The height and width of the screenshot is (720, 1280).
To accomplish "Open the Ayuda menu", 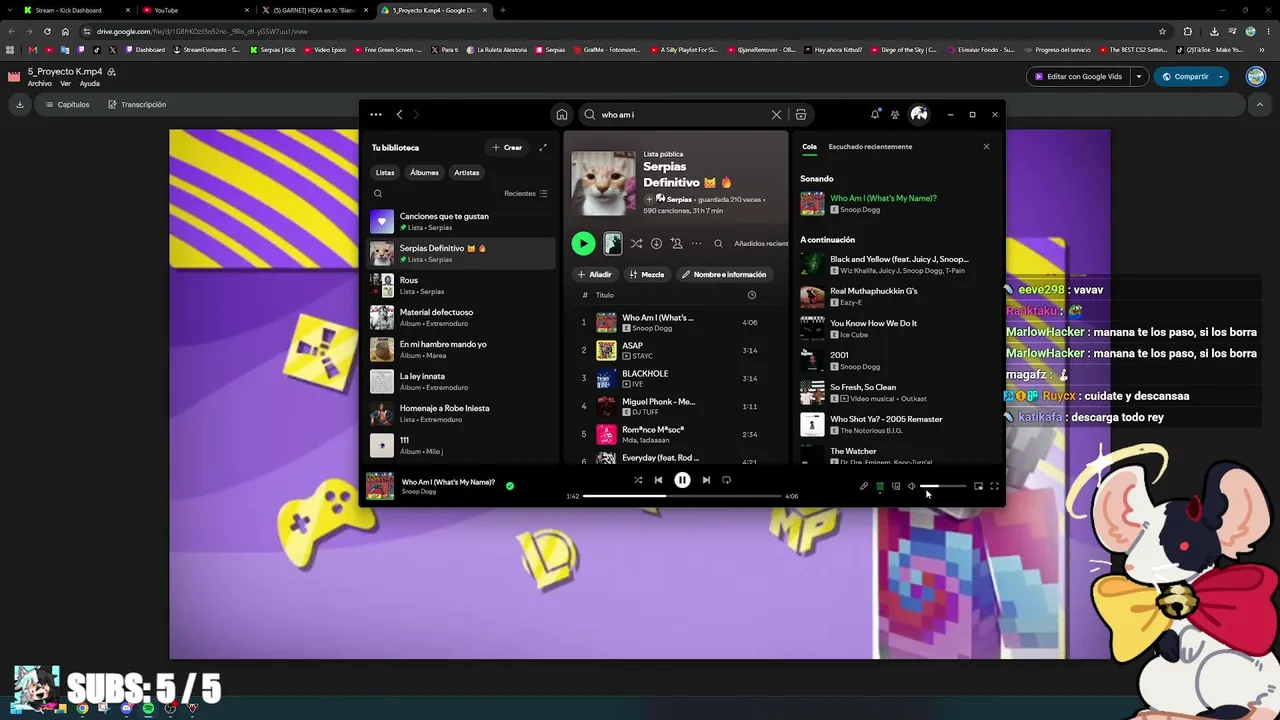I will 90,84.
